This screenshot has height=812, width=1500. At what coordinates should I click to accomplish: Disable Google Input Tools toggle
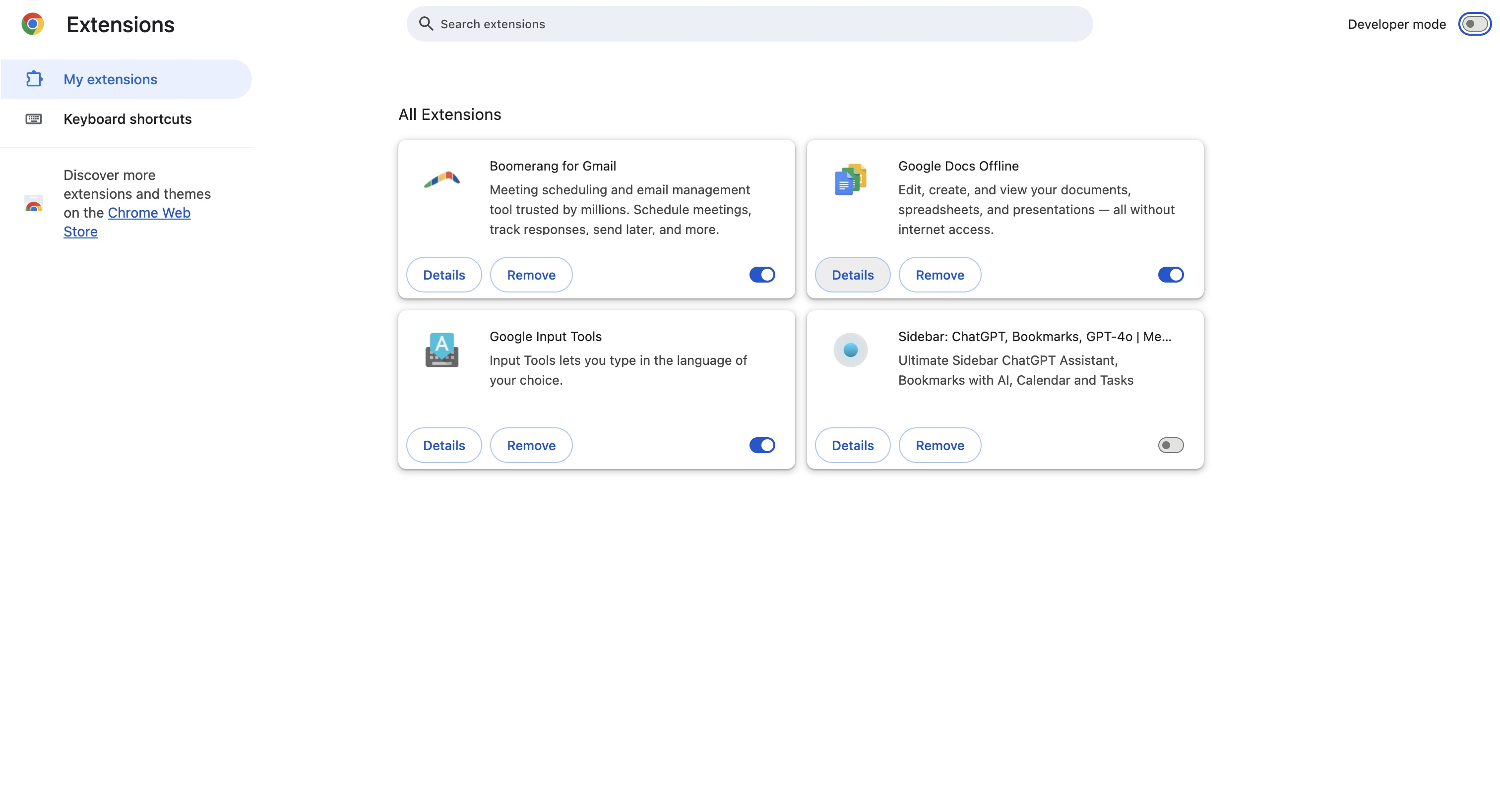coord(761,445)
